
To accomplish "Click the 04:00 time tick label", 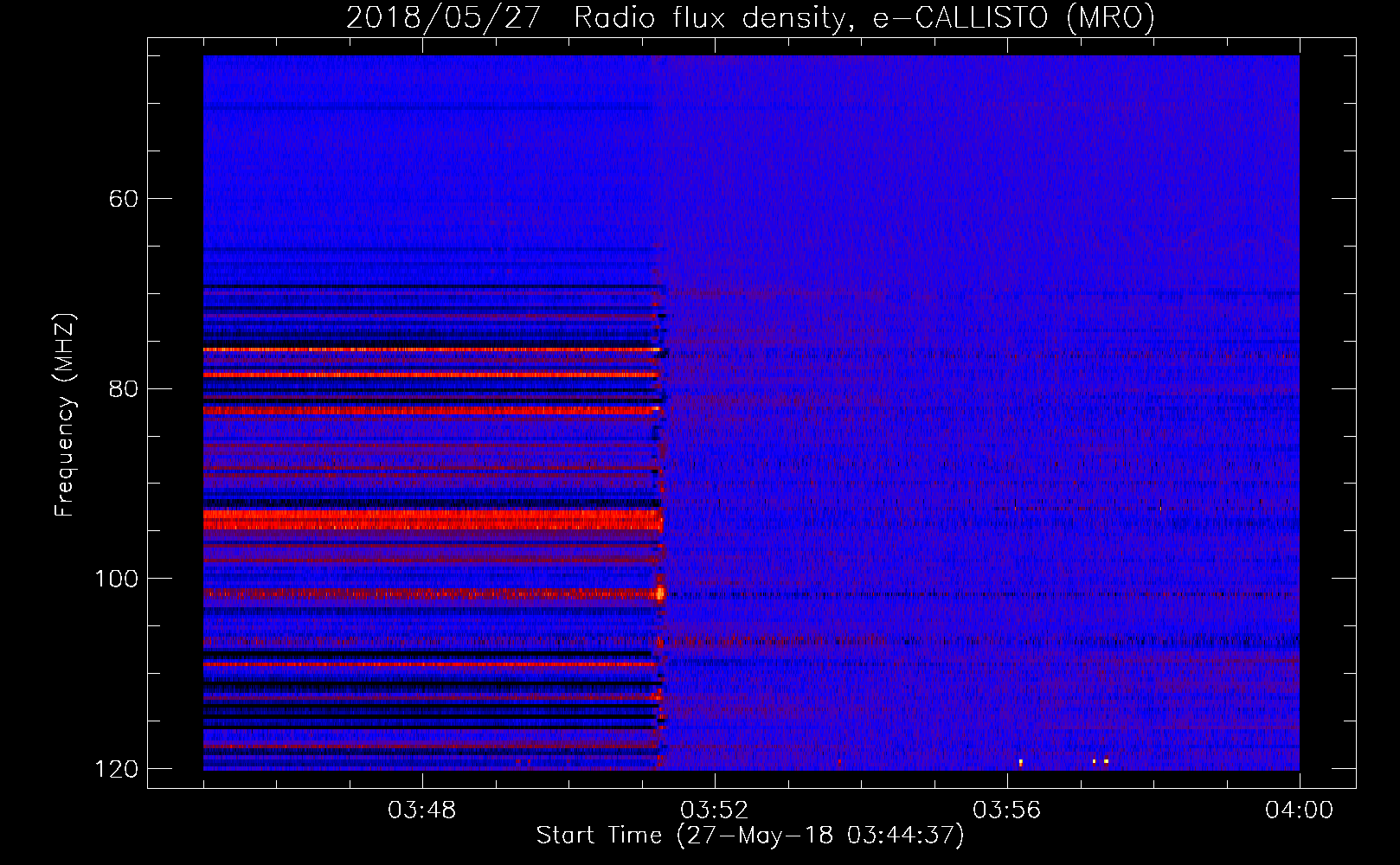I will click(x=1299, y=811).
